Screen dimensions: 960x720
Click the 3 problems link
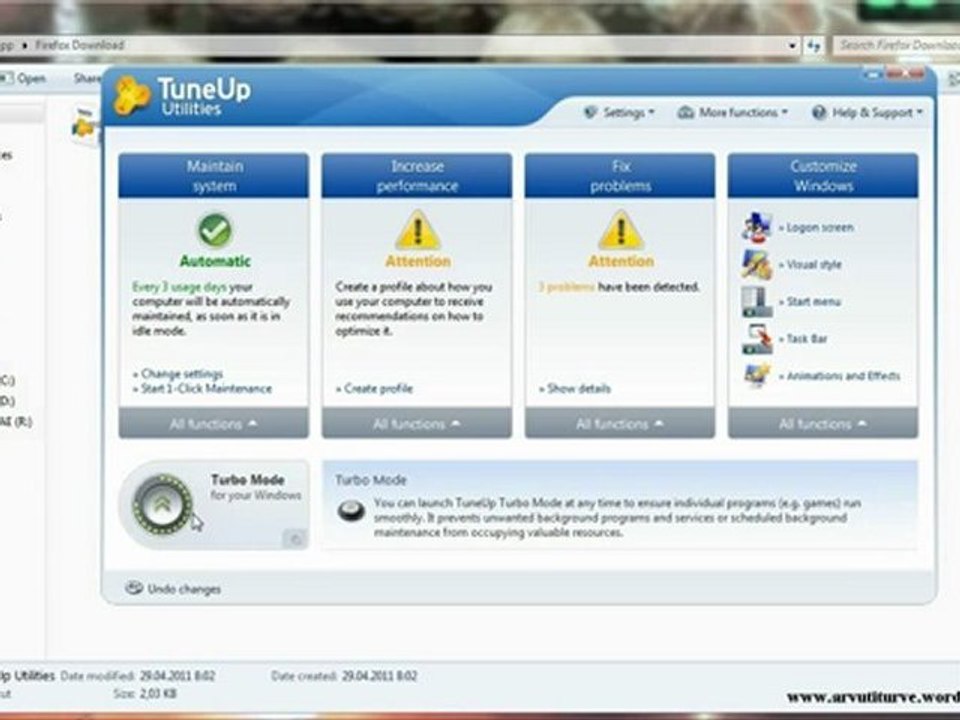coord(566,287)
